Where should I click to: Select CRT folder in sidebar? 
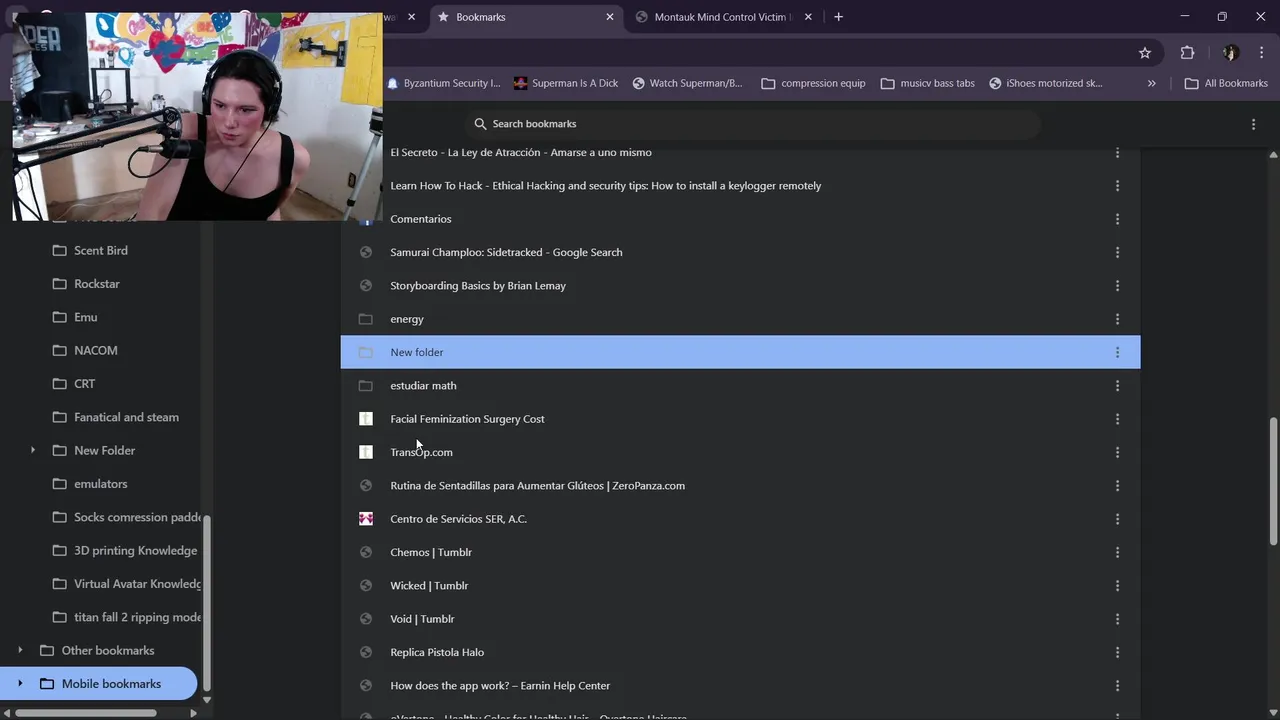pos(85,384)
